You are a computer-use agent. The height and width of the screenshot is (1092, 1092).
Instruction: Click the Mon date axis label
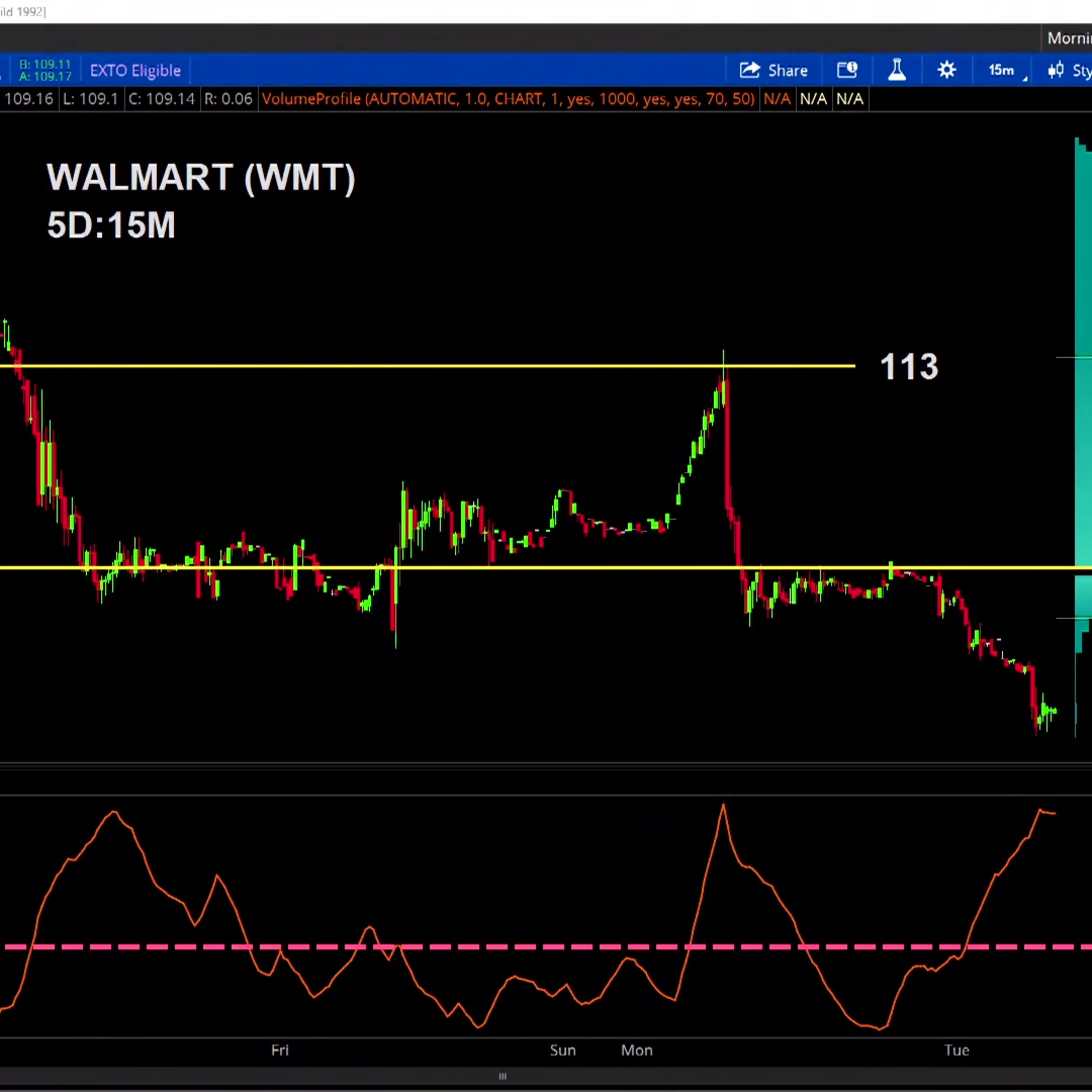[x=636, y=1050]
